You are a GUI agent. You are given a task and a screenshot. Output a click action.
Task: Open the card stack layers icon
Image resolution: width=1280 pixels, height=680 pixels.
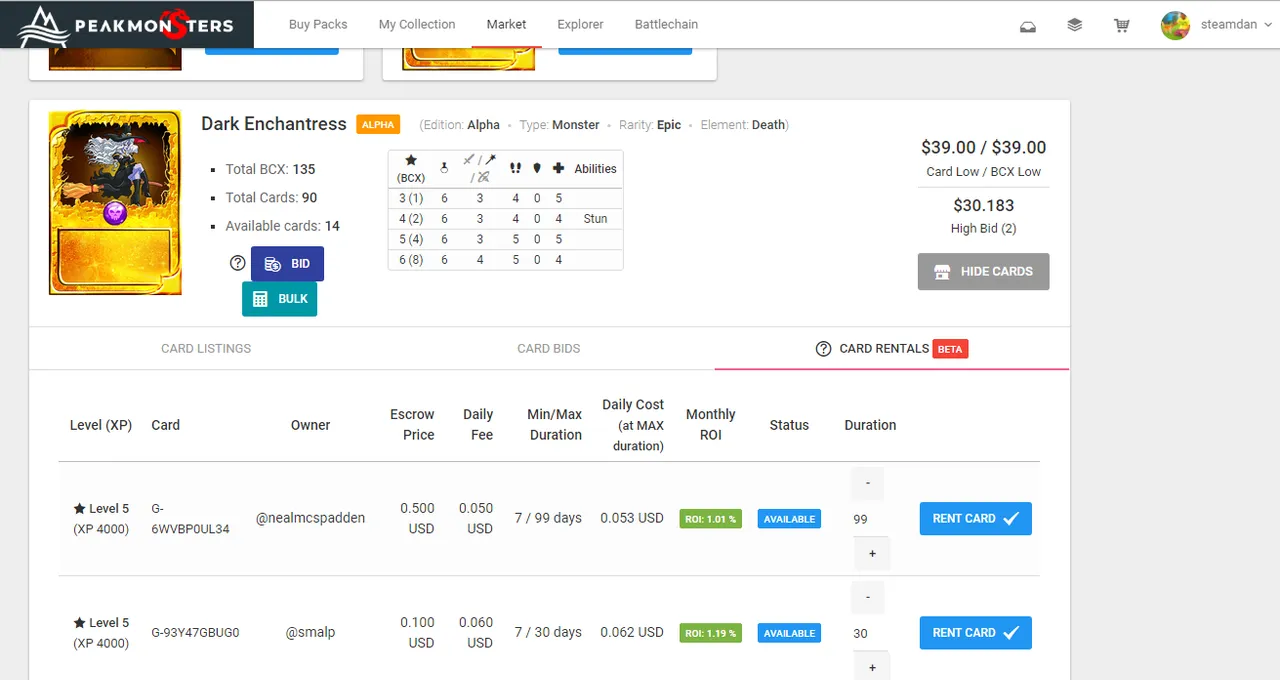[x=1075, y=25]
